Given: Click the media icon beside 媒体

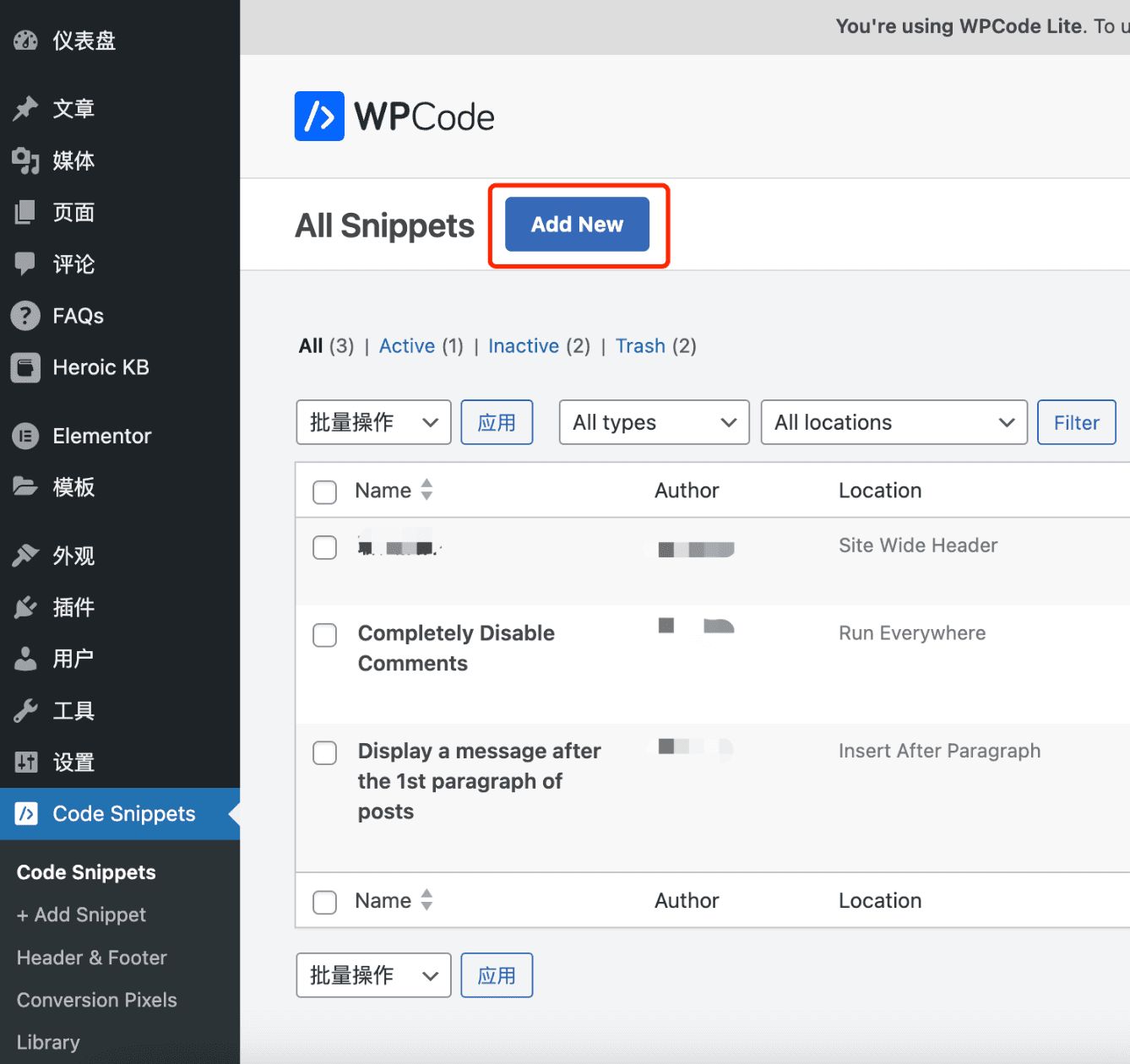Looking at the screenshot, I should 25,160.
